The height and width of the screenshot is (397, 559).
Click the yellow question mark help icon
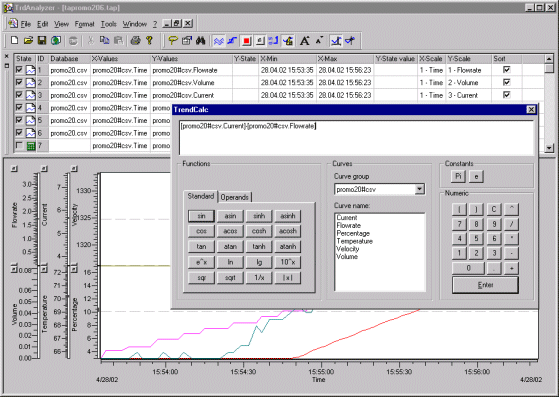149,40
